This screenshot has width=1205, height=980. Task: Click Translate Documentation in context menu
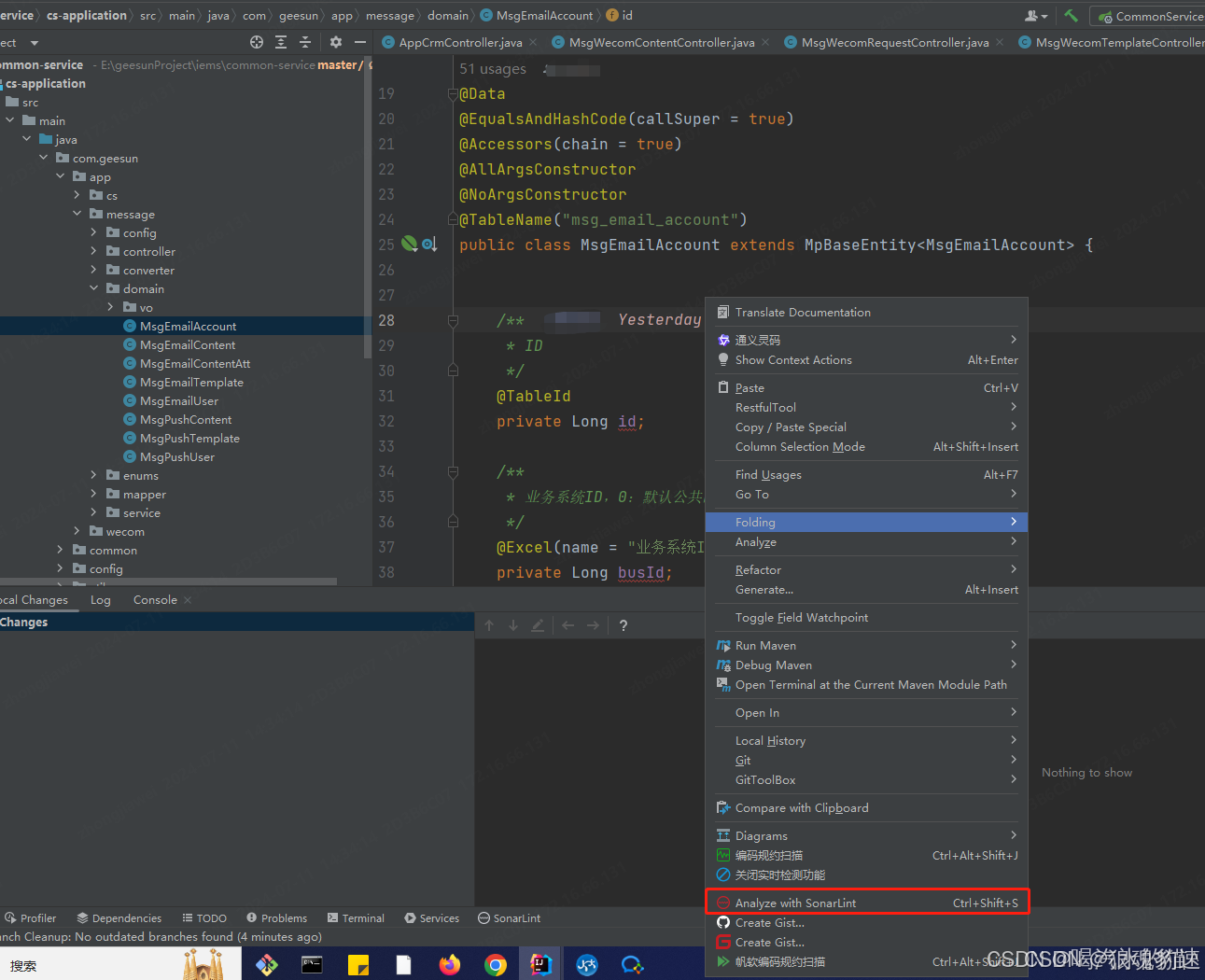tap(866, 313)
